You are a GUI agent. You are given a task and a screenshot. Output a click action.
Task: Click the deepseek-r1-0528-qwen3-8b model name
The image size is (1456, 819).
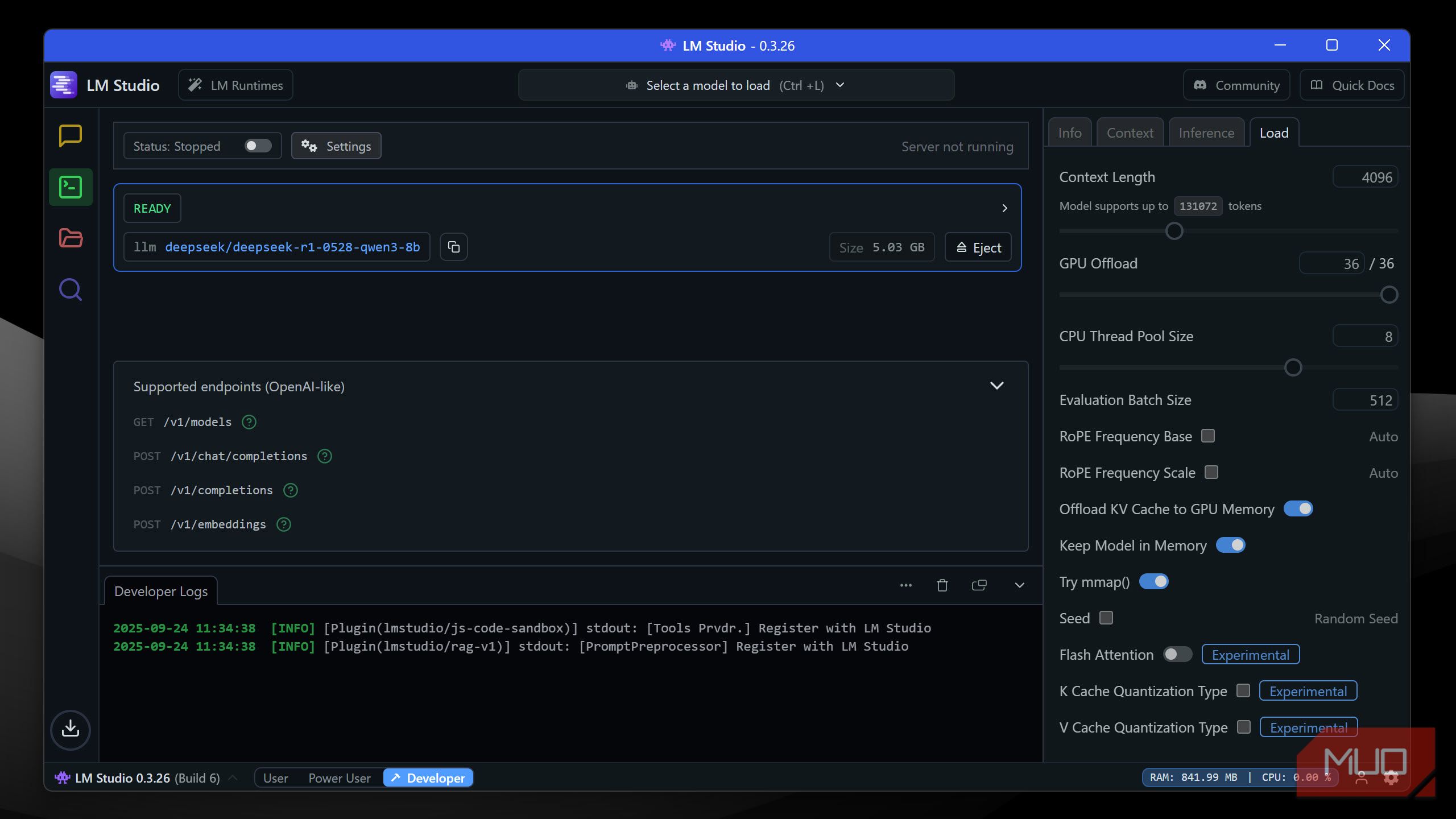click(x=292, y=247)
